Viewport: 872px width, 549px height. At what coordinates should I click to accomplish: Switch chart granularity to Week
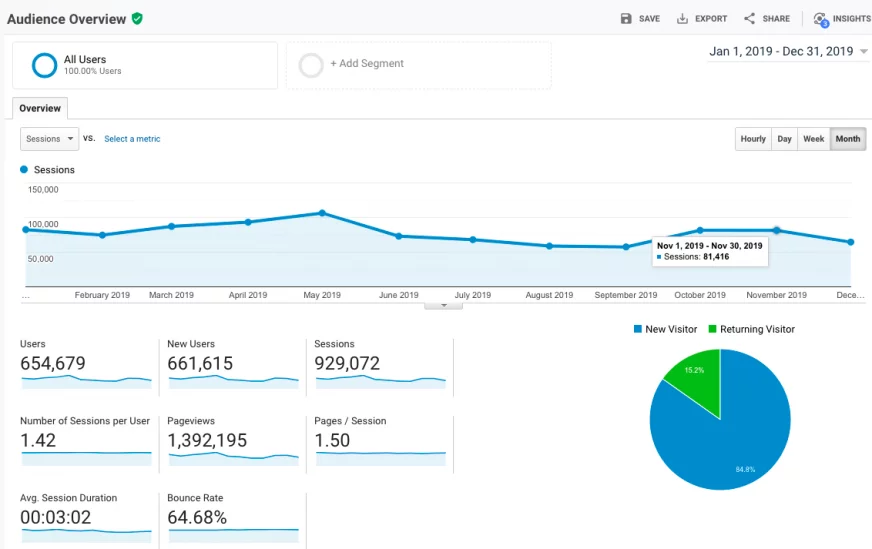(x=814, y=139)
